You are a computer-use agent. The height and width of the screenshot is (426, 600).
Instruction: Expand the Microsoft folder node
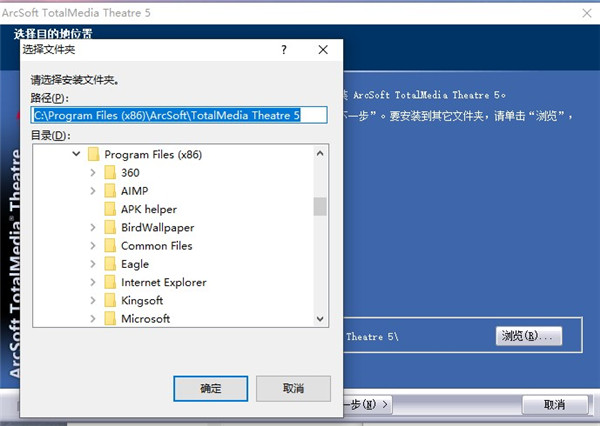pyautogui.click(x=93, y=319)
